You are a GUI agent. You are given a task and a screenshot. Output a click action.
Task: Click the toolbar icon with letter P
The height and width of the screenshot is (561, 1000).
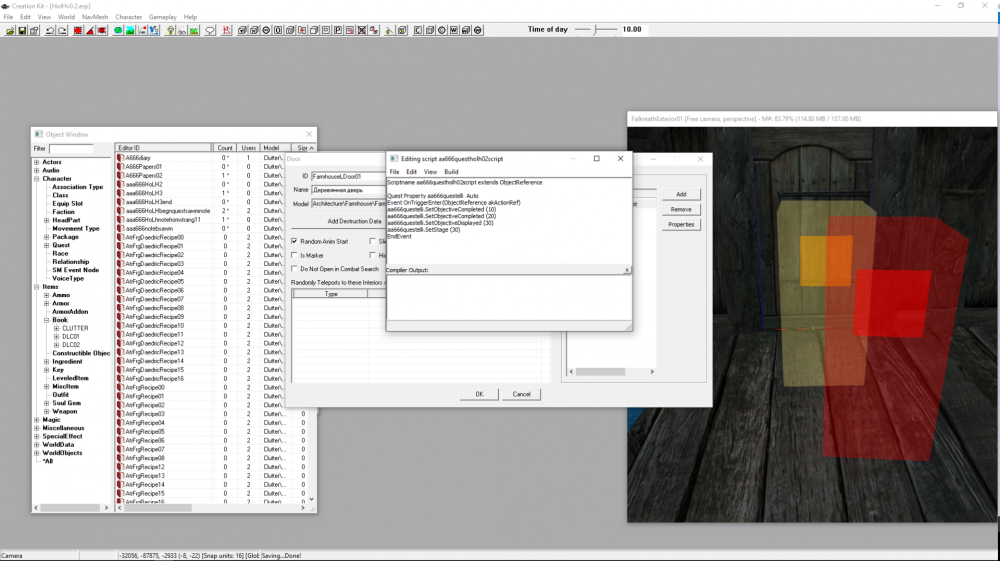(x=337, y=30)
